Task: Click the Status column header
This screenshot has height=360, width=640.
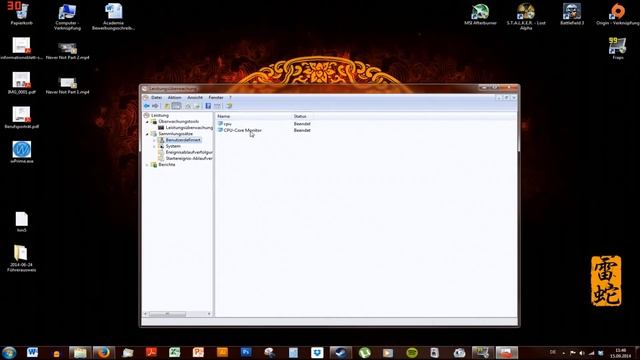Action: point(300,116)
